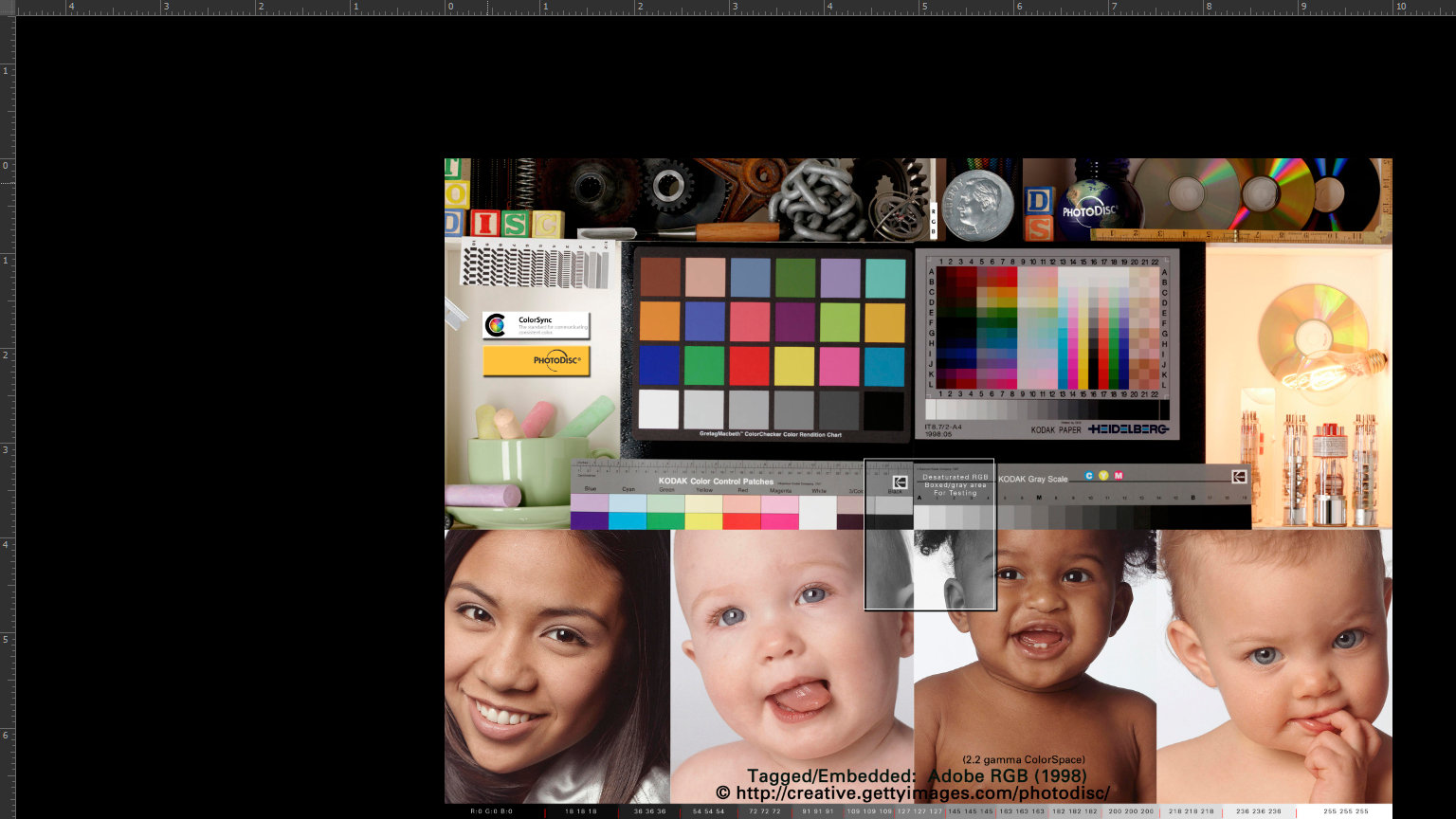Image resolution: width=1456 pixels, height=819 pixels.
Task: Click the '255 255 255' white strip label
Action: 1345,811
